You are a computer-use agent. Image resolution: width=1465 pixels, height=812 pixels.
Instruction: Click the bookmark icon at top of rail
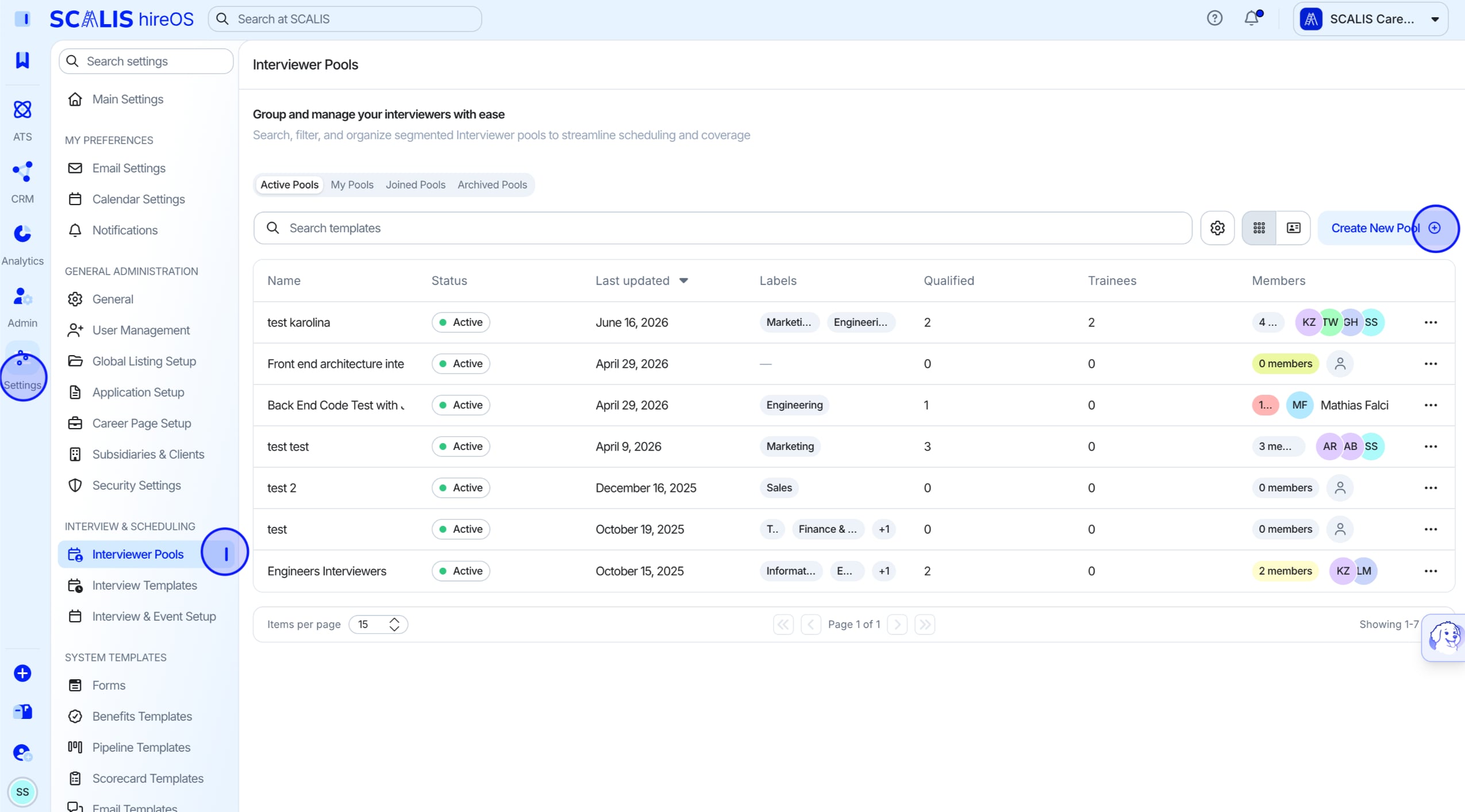pos(22,60)
